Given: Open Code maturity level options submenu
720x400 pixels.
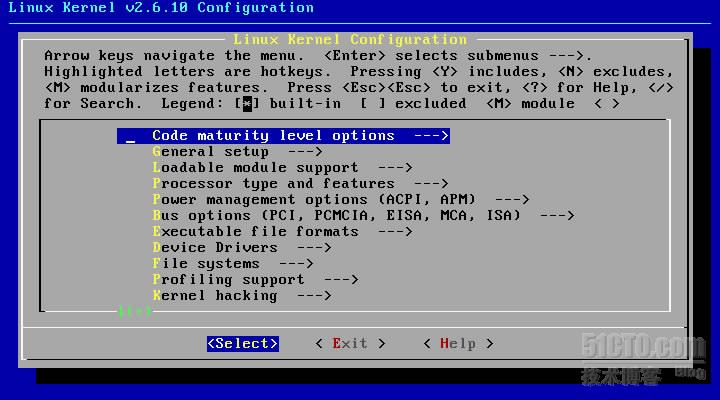Looking at the screenshot, I should pyautogui.click(x=283, y=136).
